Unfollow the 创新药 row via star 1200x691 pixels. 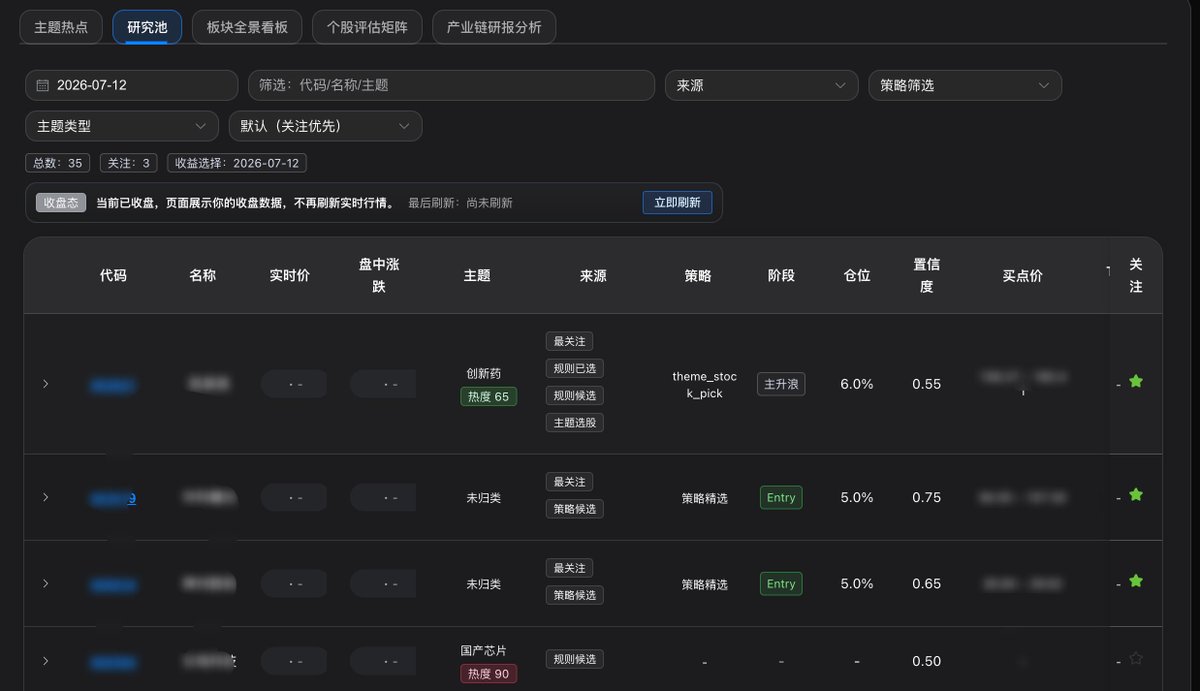tap(1135, 381)
